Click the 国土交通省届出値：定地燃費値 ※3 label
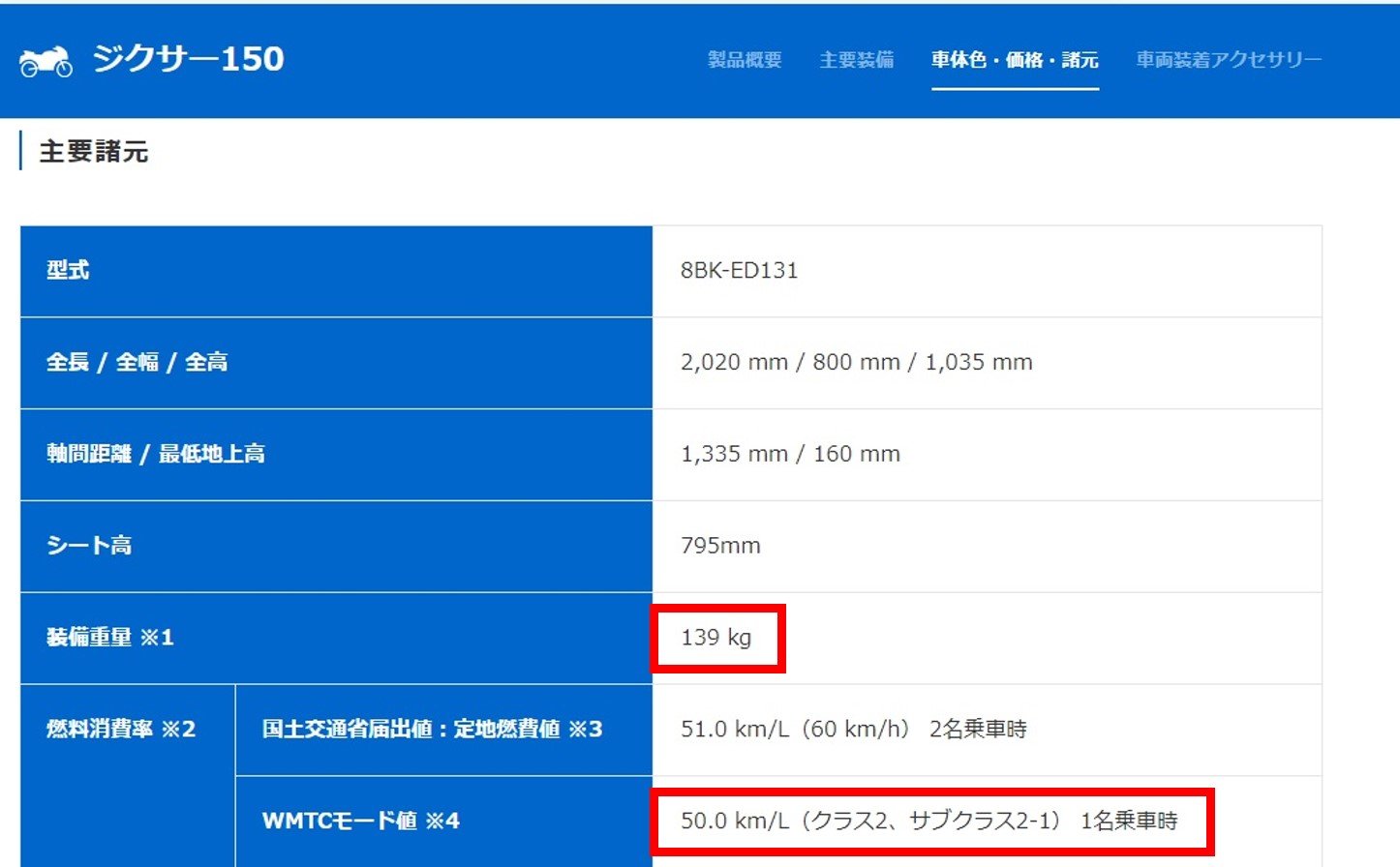The height and width of the screenshot is (867, 1400). (432, 729)
